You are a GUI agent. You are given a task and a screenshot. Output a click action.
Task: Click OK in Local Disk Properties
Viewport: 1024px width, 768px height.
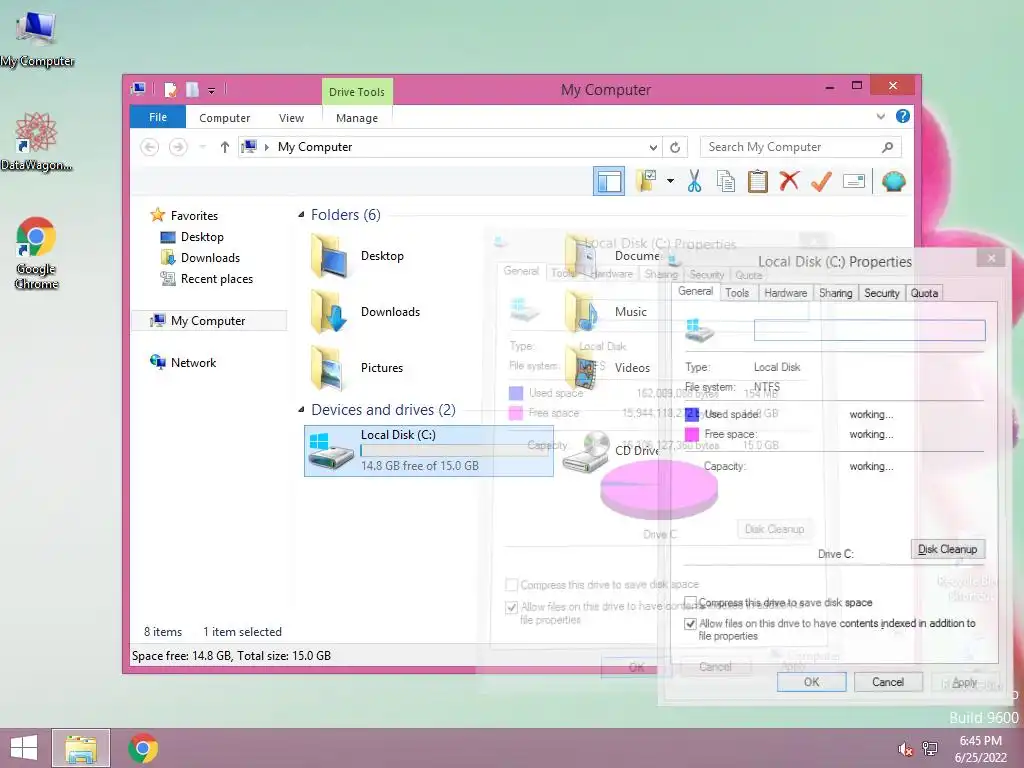[811, 682]
